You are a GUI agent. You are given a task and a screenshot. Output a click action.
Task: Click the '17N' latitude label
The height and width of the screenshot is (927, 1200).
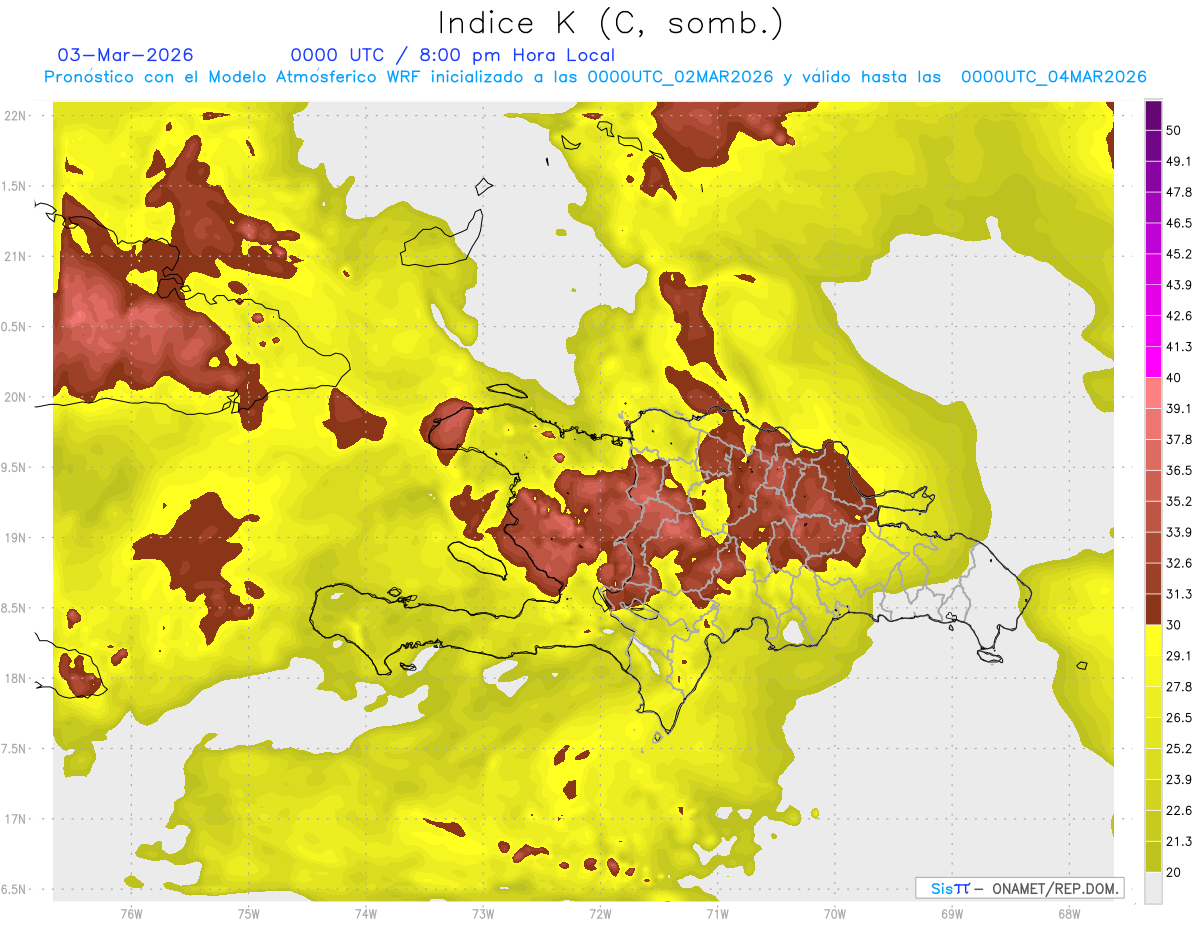click(15, 819)
